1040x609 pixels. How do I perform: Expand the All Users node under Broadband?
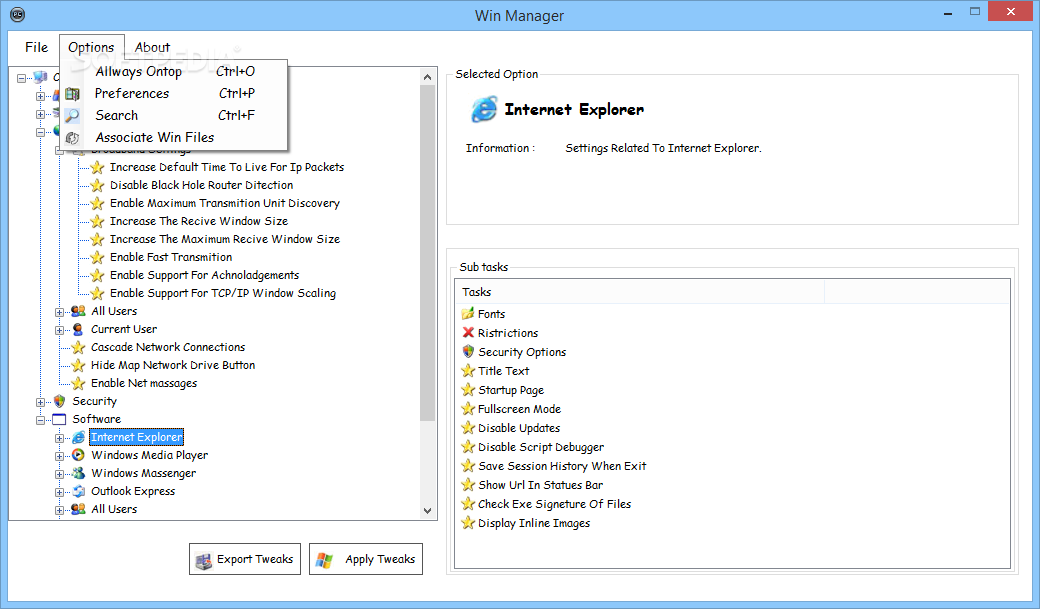click(x=59, y=312)
